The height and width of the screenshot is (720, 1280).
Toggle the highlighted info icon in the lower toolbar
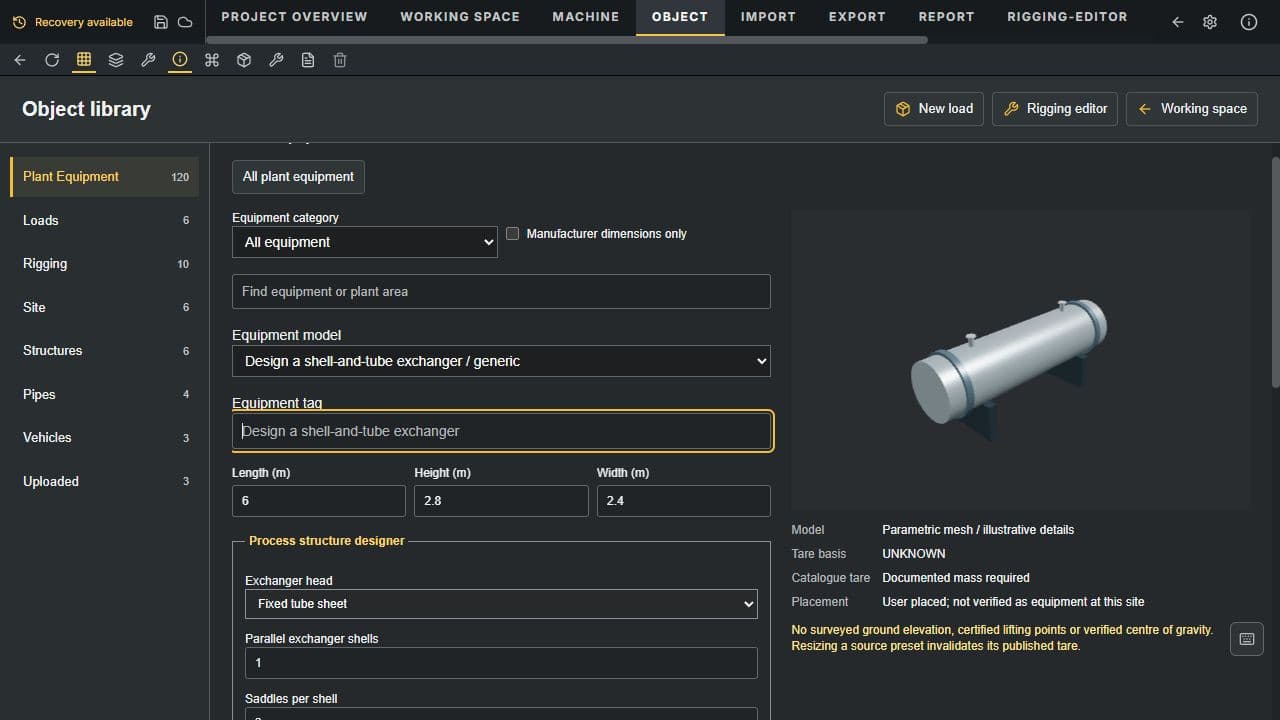(180, 60)
